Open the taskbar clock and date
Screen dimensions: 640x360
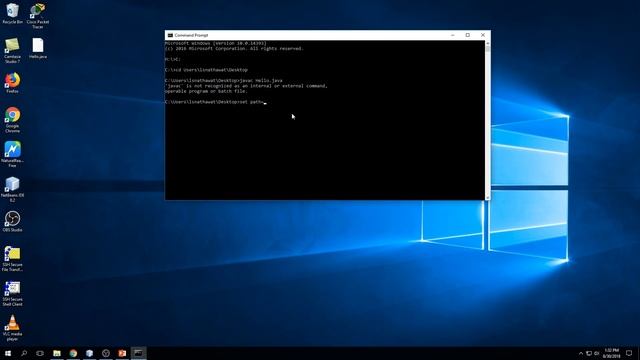pos(611,353)
